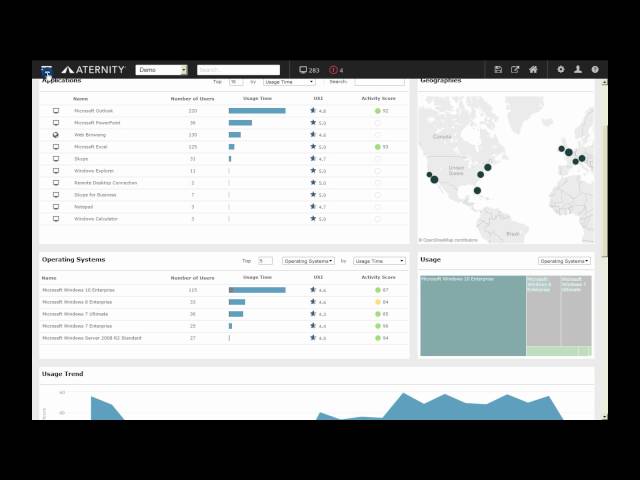Click the page scrollbar up arrow
Viewport: 640px width, 480px height.
click(604, 82)
